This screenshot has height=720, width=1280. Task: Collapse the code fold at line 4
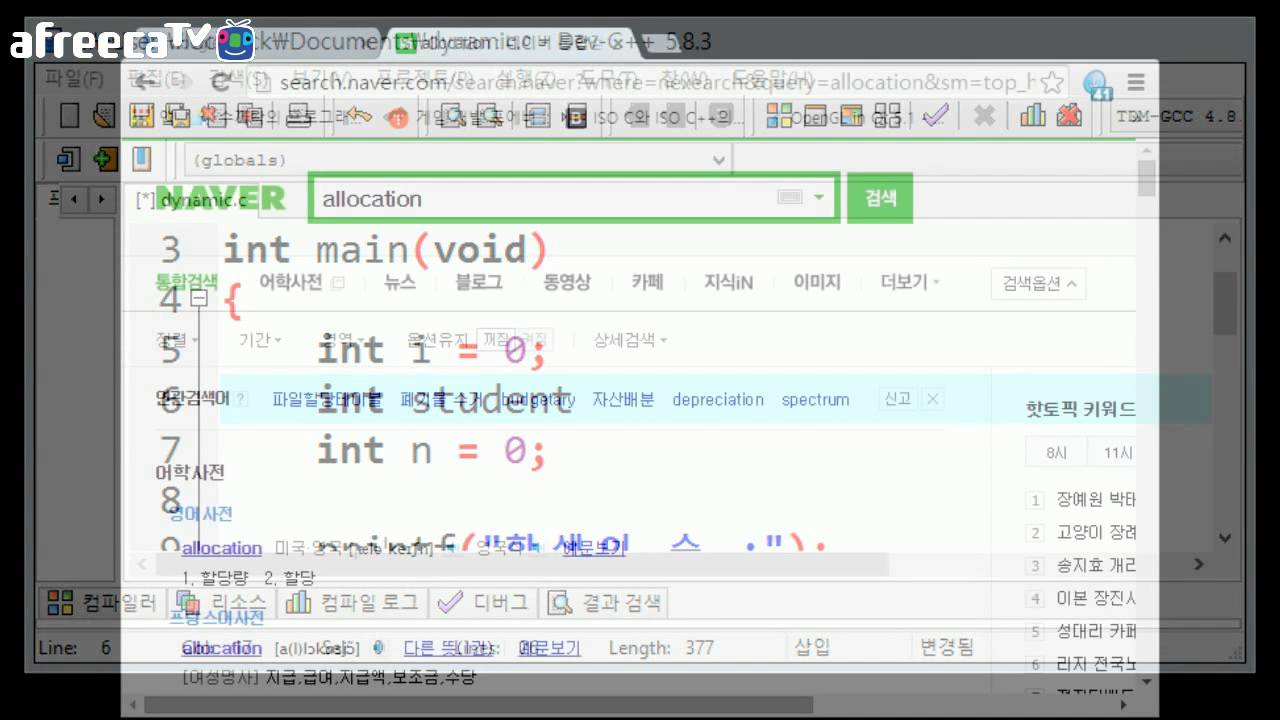click(198, 298)
